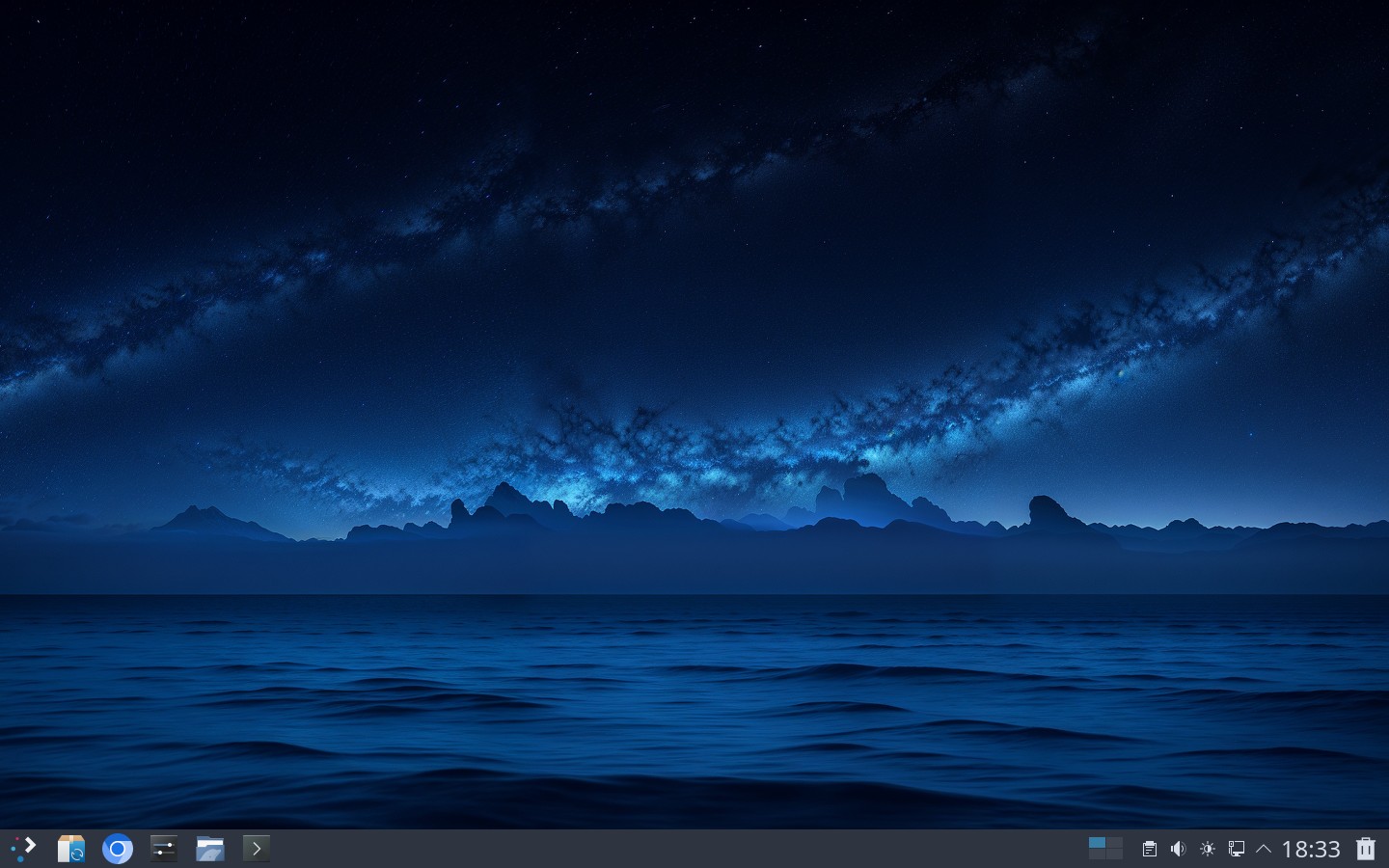Open the KDE application launcher menu
1389x868 pixels.
coord(23,849)
